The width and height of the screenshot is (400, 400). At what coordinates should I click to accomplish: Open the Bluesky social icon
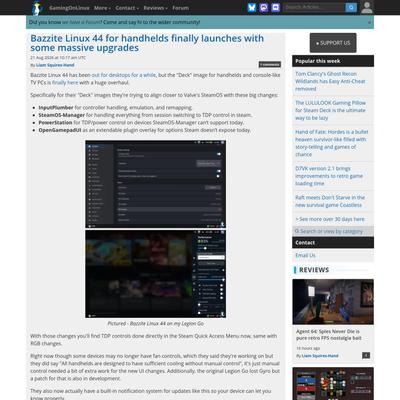click(252, 7)
